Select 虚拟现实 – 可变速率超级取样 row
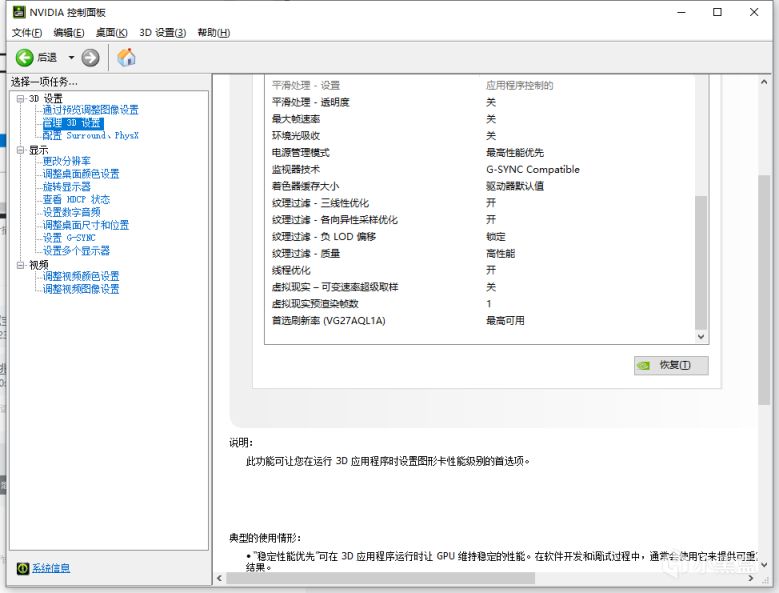779x593 pixels. [480, 287]
